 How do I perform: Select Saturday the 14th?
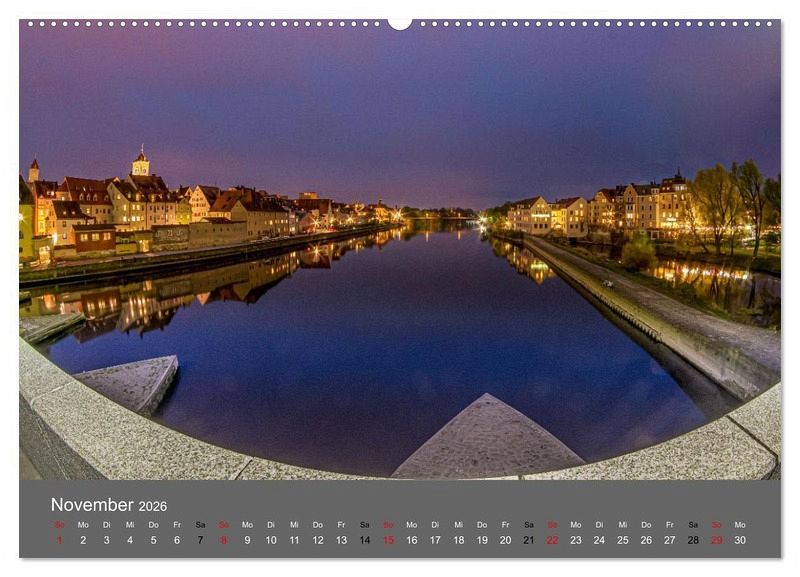(x=365, y=540)
